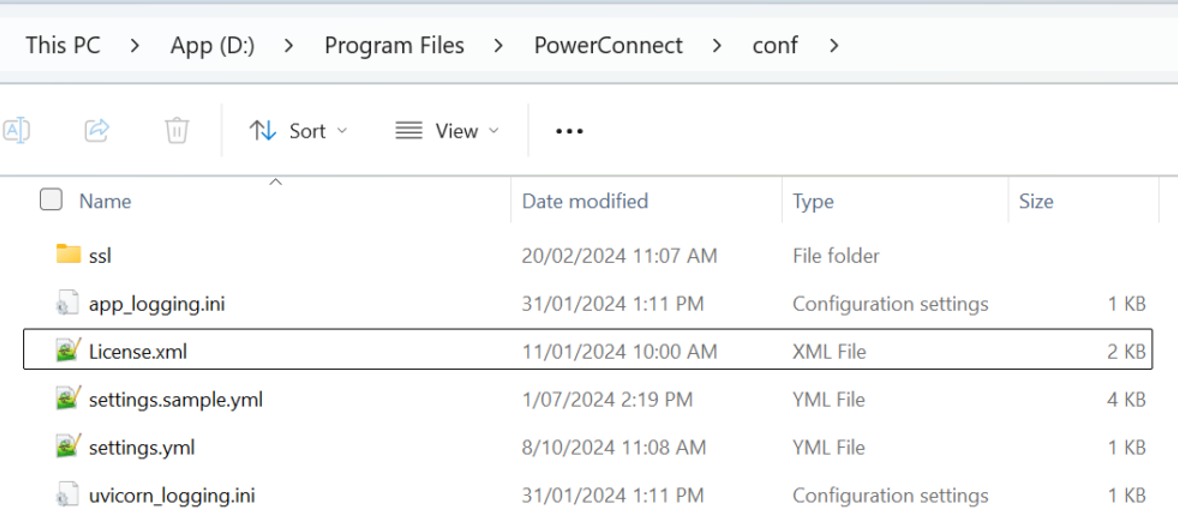
Task: Select the app_logging.ini file icon
Action: click(68, 303)
